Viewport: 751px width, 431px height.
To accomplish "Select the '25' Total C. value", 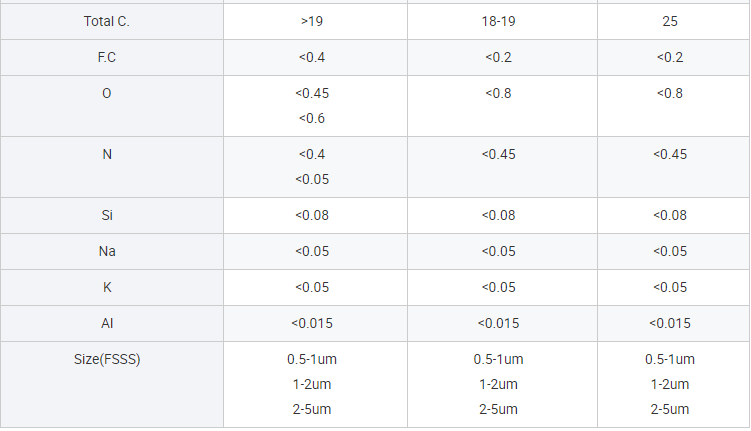I will click(669, 21).
